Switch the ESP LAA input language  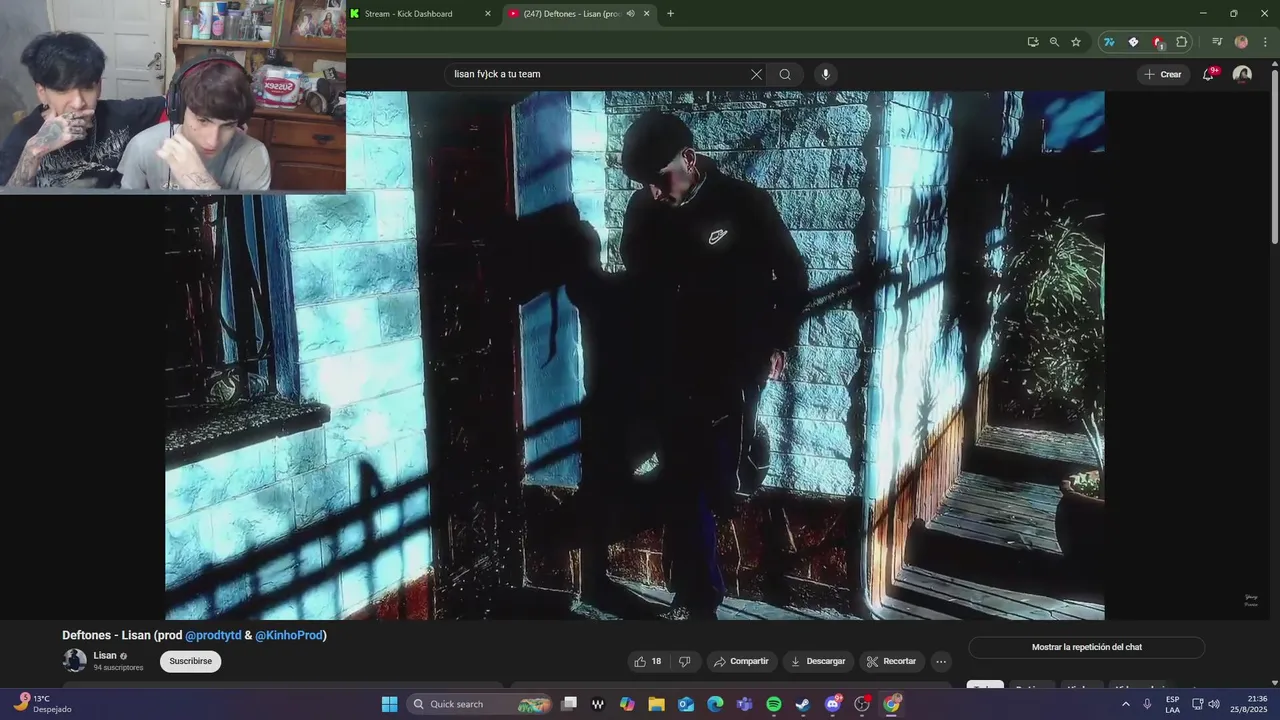[x=1173, y=704]
